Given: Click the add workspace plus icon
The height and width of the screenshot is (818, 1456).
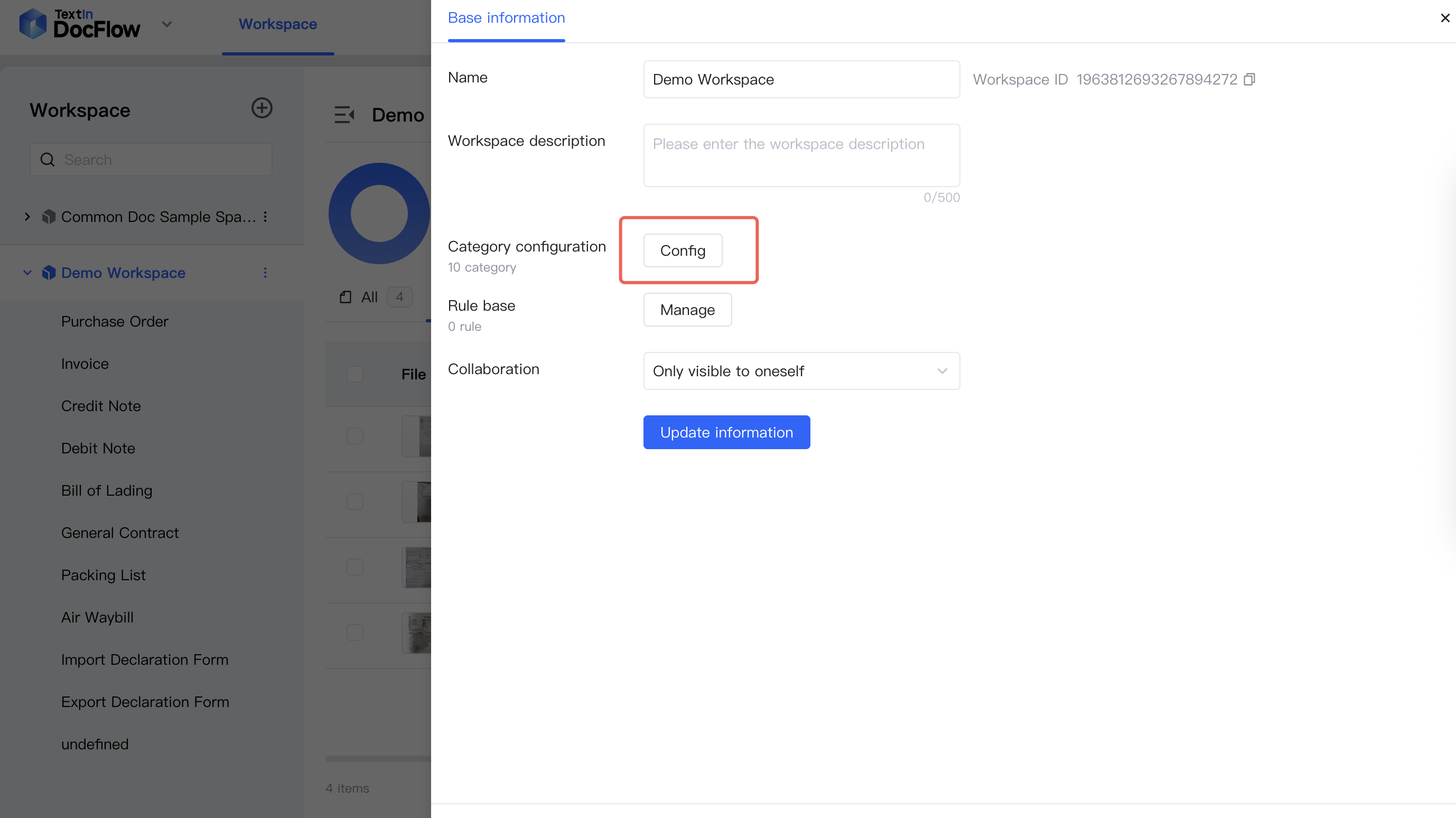Looking at the screenshot, I should (262, 108).
